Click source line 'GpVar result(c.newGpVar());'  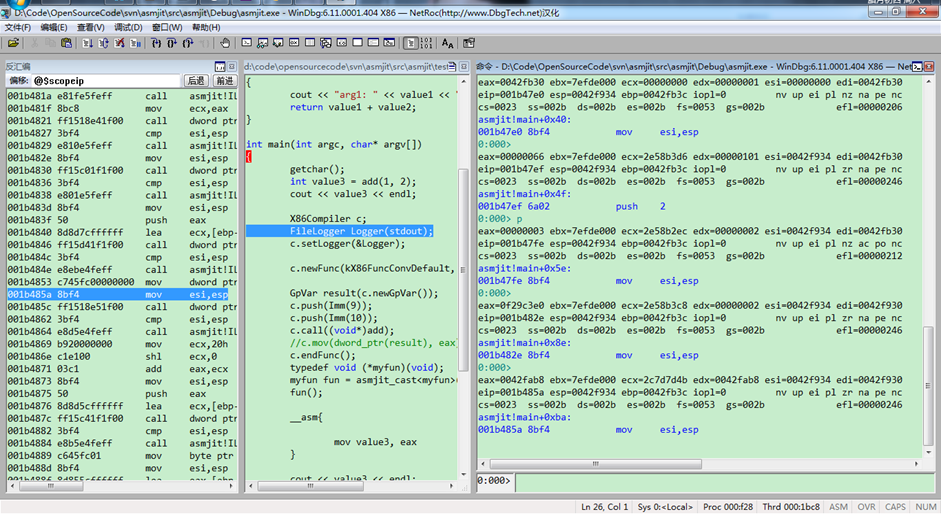[x=364, y=293]
